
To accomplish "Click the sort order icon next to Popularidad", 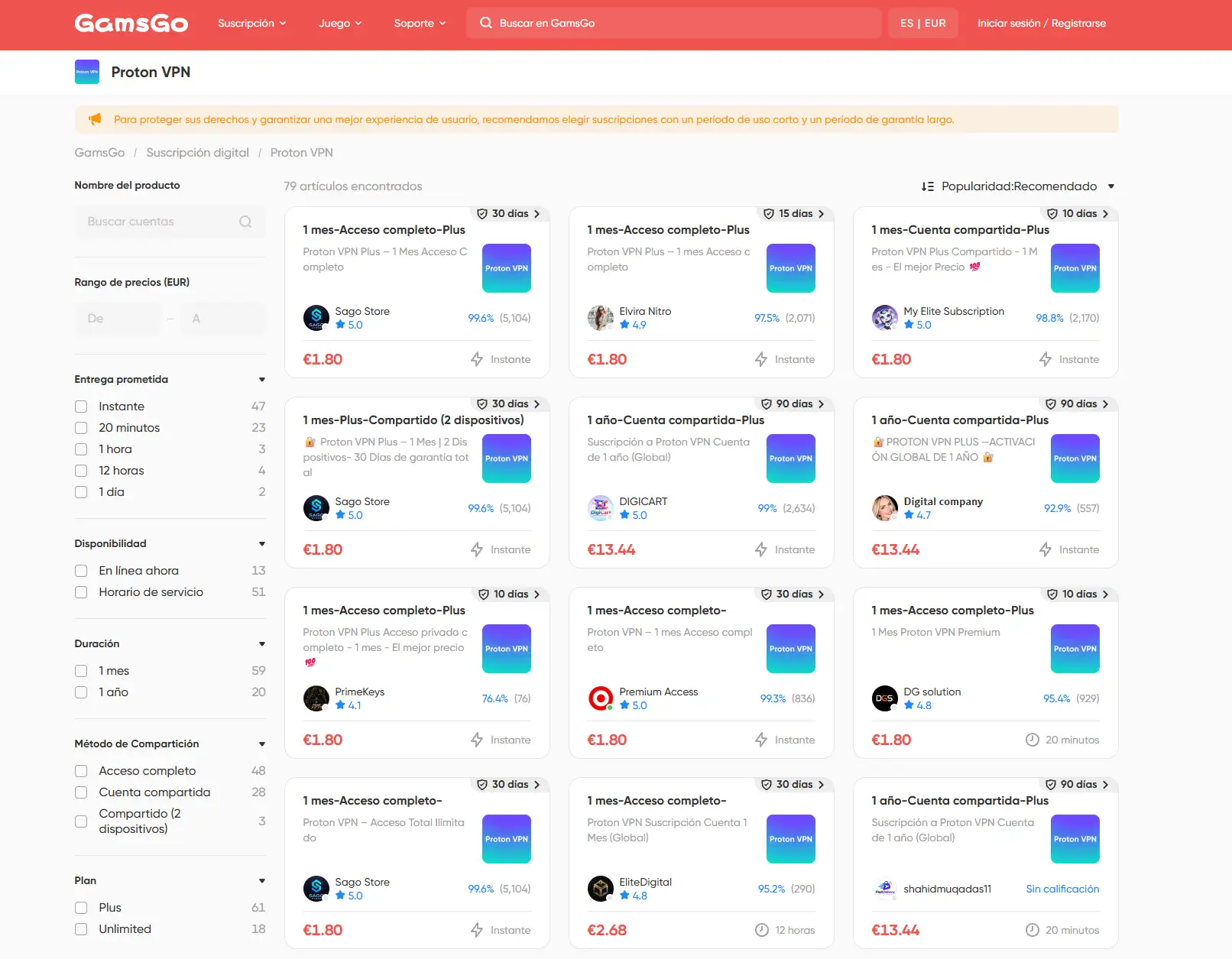I will [928, 186].
